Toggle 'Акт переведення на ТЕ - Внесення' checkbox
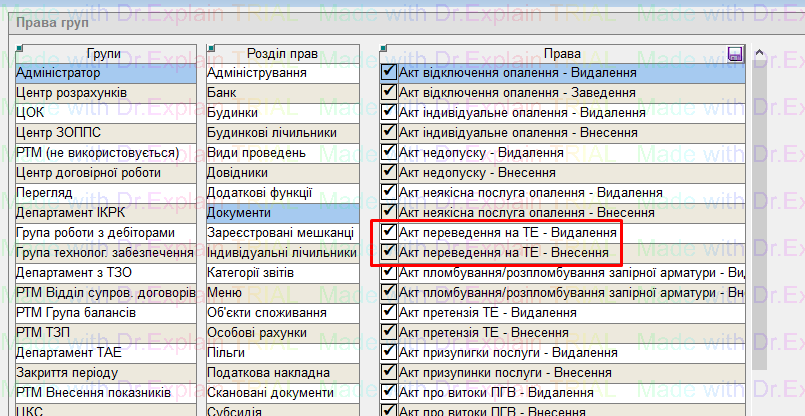Screen dimensions: 805x416 pos(389,252)
